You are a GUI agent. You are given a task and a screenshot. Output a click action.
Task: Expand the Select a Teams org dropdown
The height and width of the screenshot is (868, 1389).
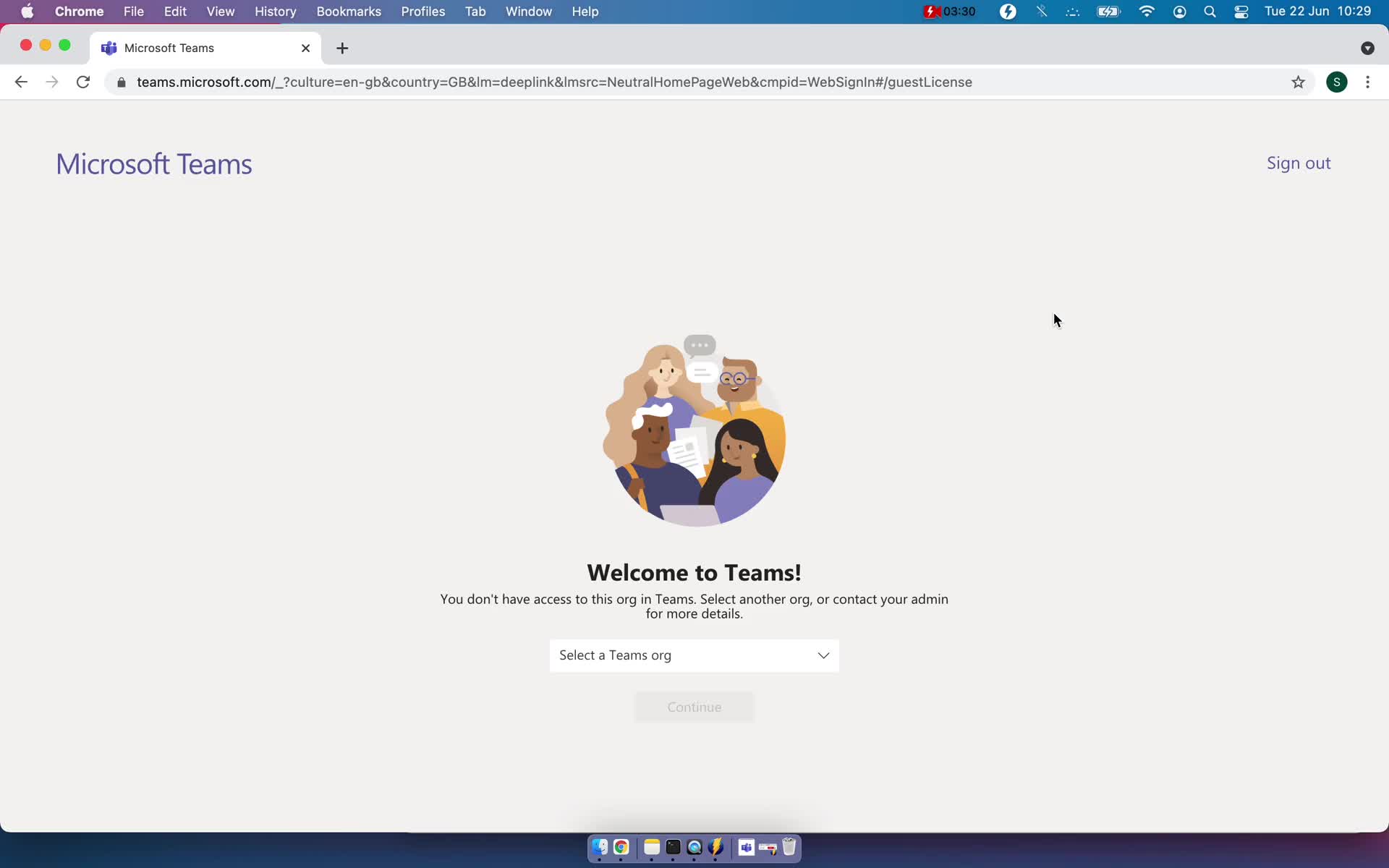(x=694, y=655)
